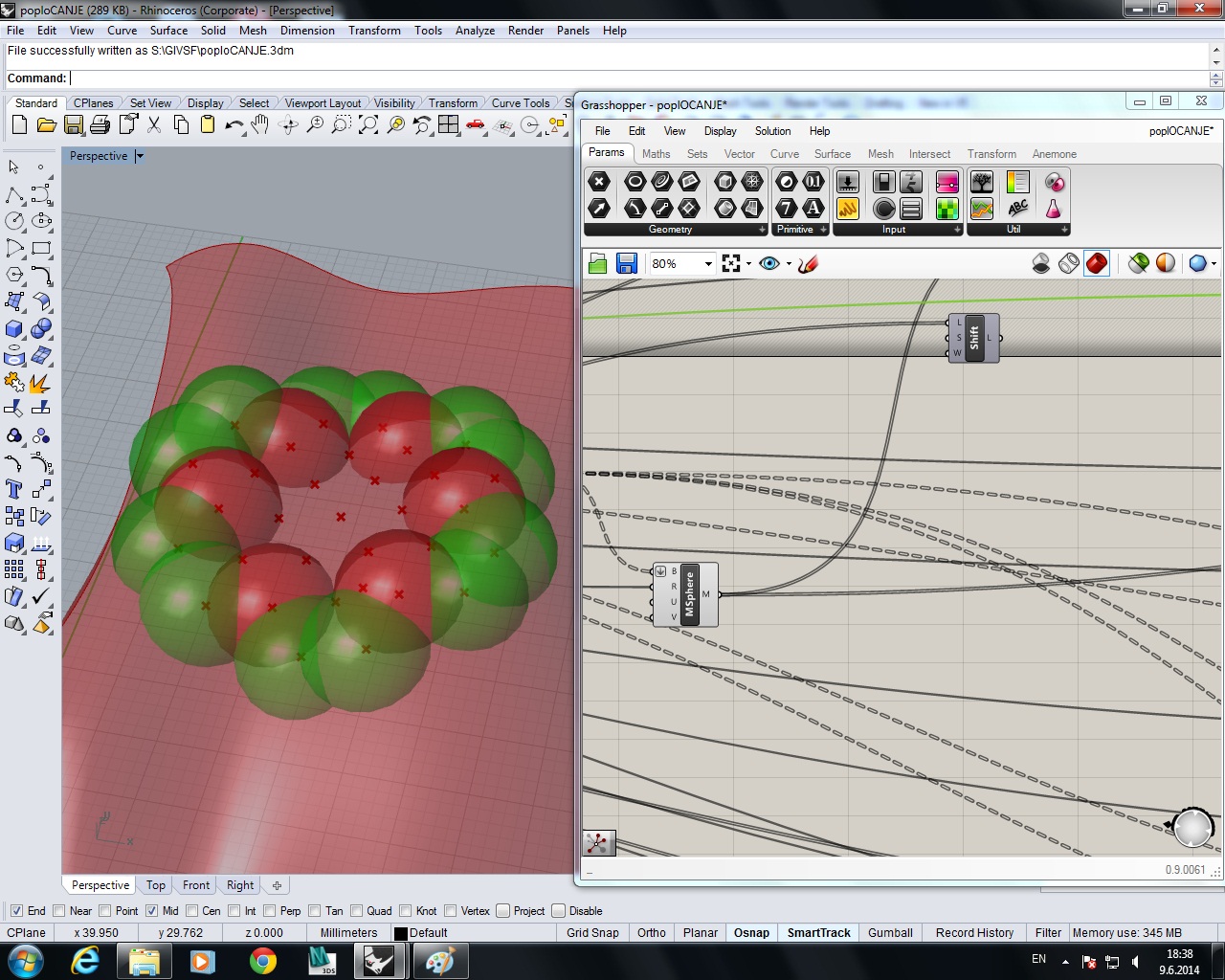The height and width of the screenshot is (980, 1225).
Task: Click the black Default layer color swatch
Action: pos(401,933)
